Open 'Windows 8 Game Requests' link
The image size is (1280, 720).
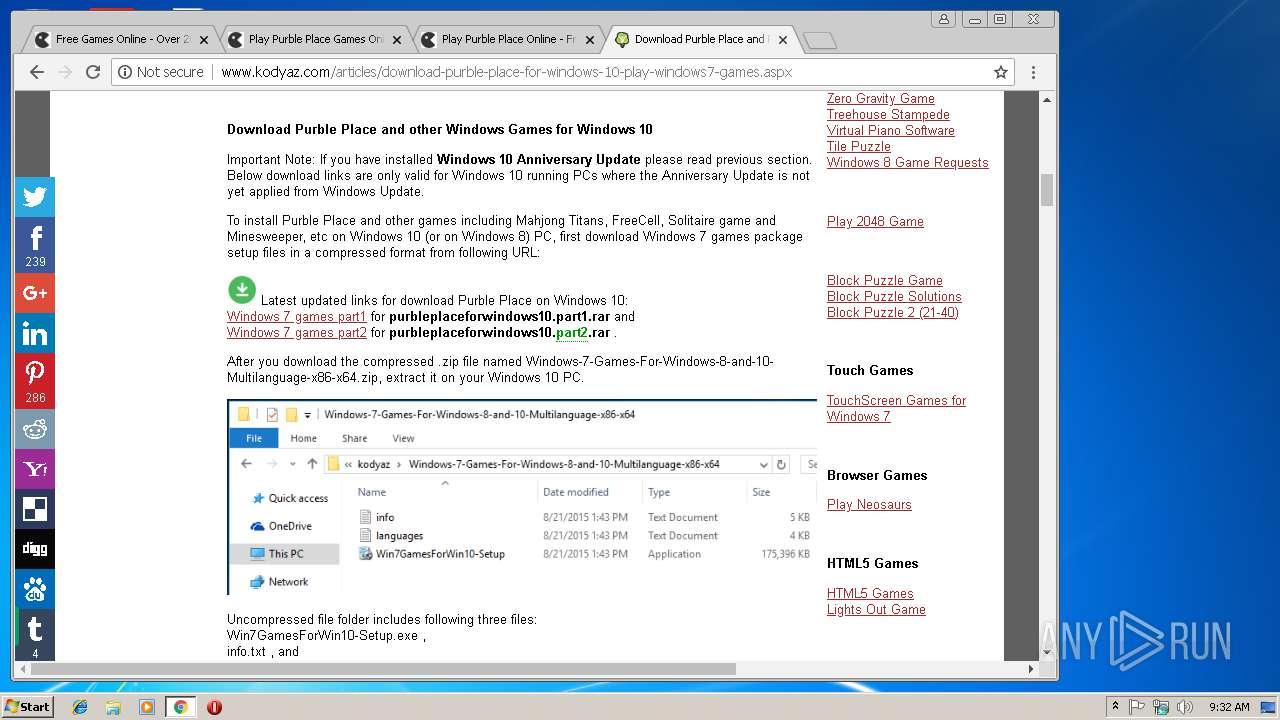[x=908, y=163]
